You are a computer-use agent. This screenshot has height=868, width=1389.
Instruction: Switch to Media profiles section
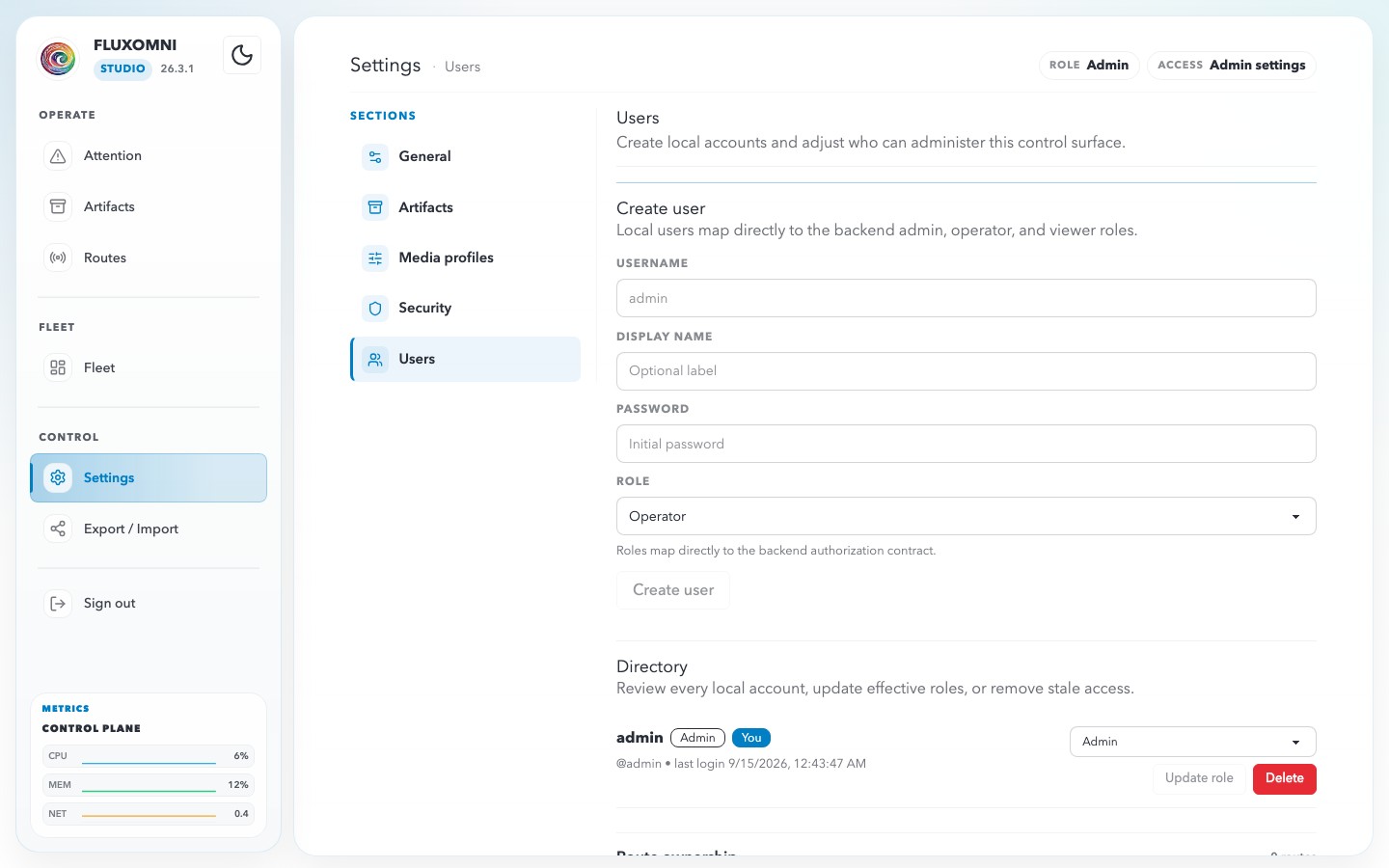[466, 258]
